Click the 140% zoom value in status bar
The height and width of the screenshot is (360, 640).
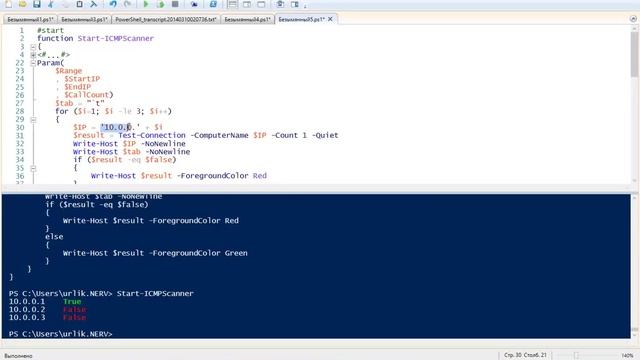click(x=627, y=356)
